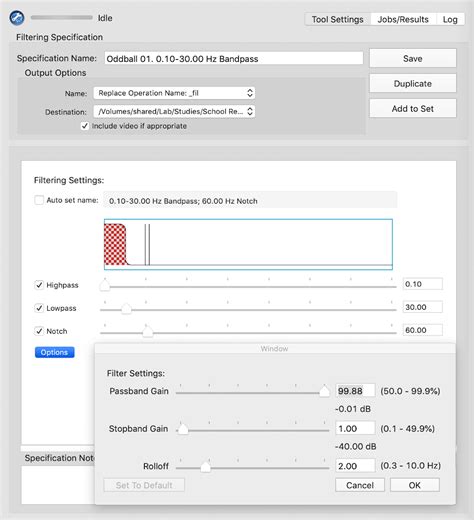Click the blue waveform tool icon
The height and width of the screenshot is (520, 474).
17,18
